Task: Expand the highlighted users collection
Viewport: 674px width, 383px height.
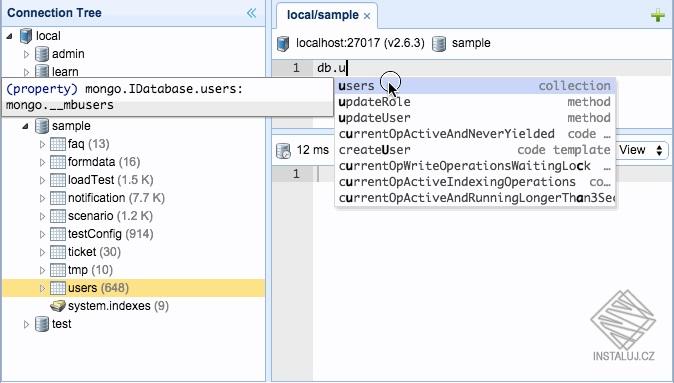Action: click(x=42, y=288)
